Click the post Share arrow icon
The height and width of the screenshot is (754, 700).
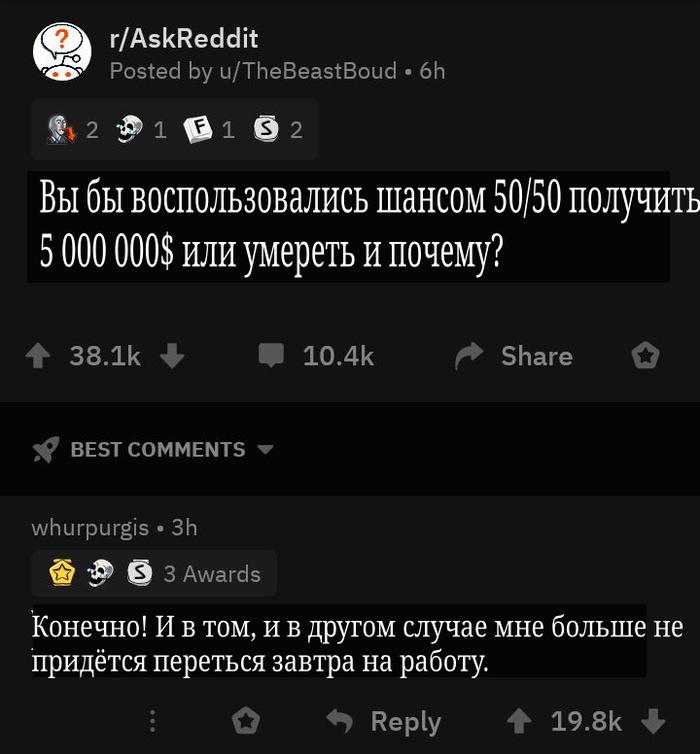(x=469, y=355)
